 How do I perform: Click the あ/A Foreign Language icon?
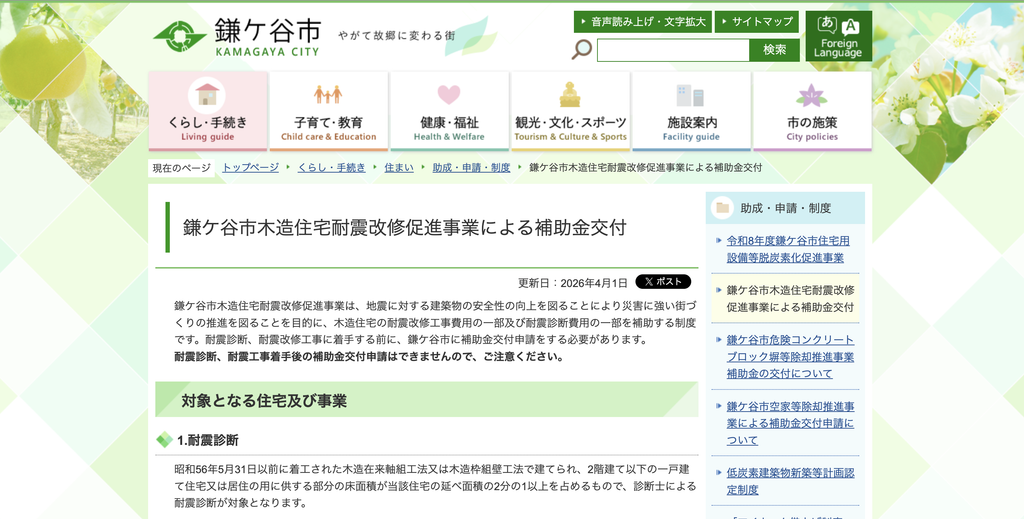839,36
